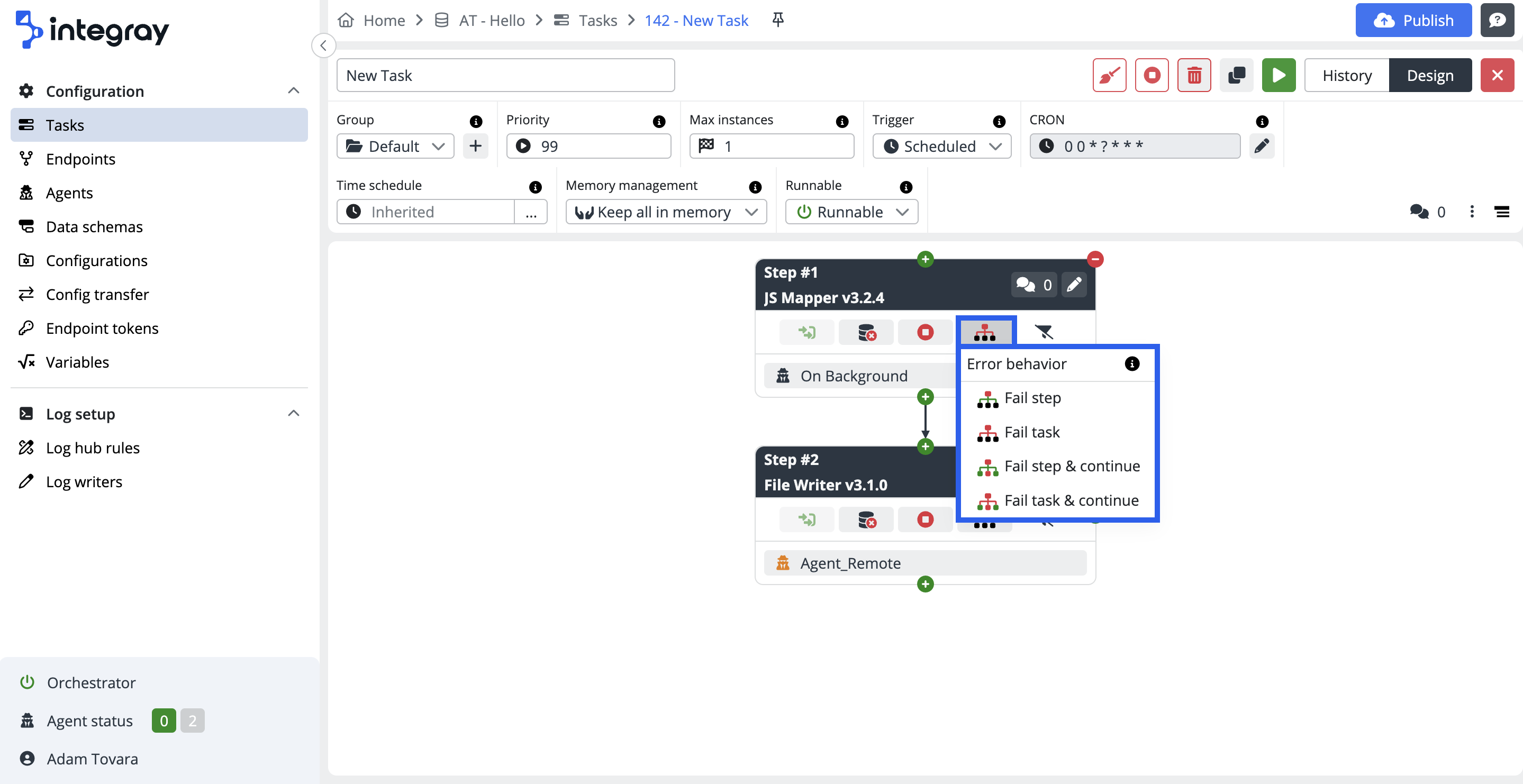Toggle Step #1 filter icon
The height and width of the screenshot is (784, 1523).
tap(1044, 332)
